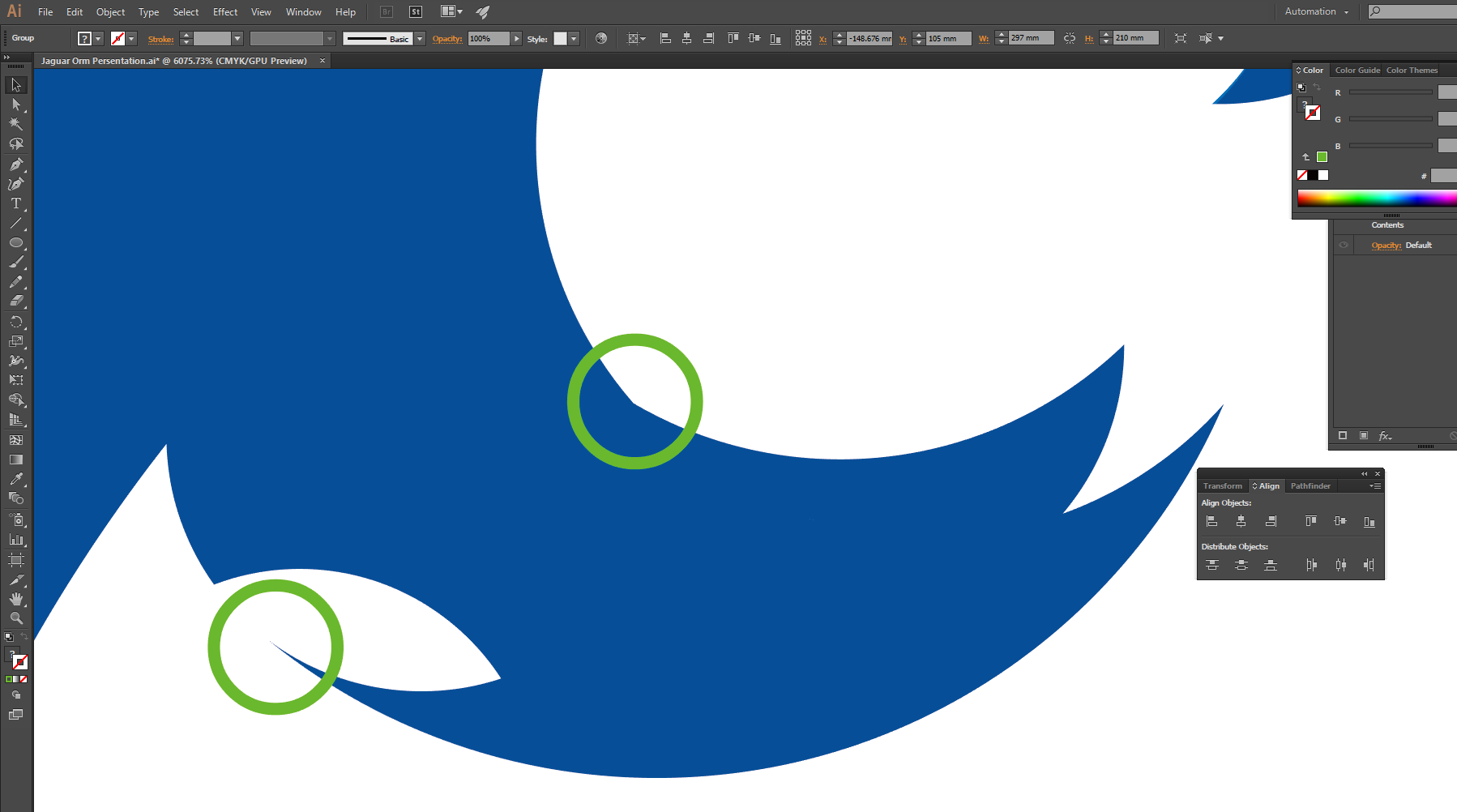
Task: Click the R channel slider track
Action: tap(1391, 92)
